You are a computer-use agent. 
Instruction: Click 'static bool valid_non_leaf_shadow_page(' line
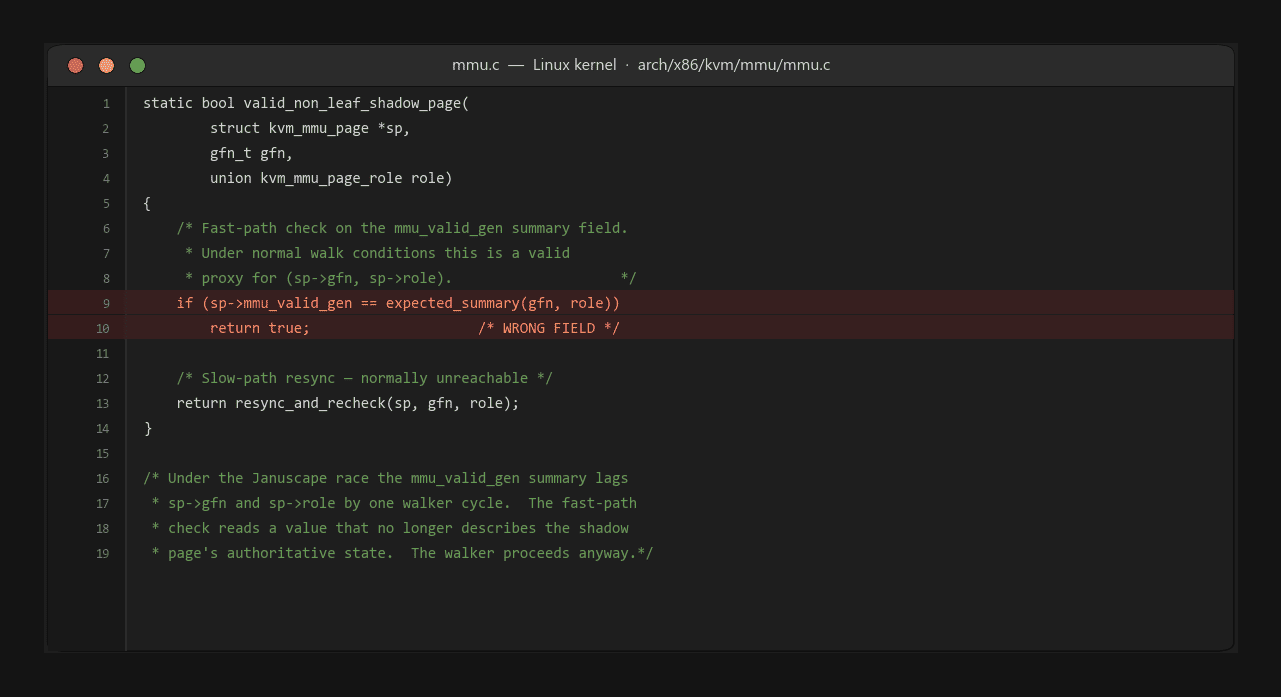point(306,103)
